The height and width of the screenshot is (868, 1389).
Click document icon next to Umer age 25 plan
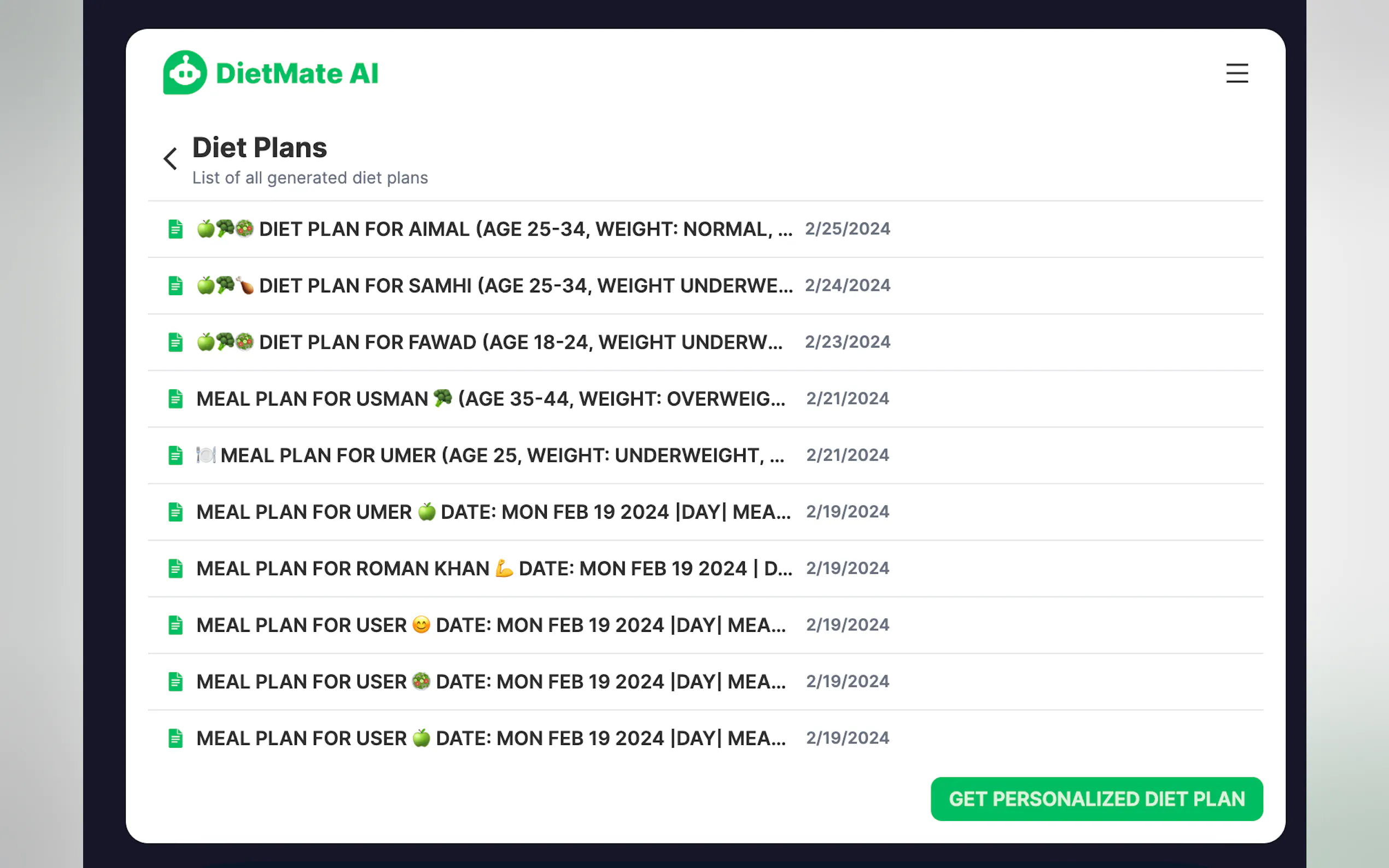tap(176, 455)
